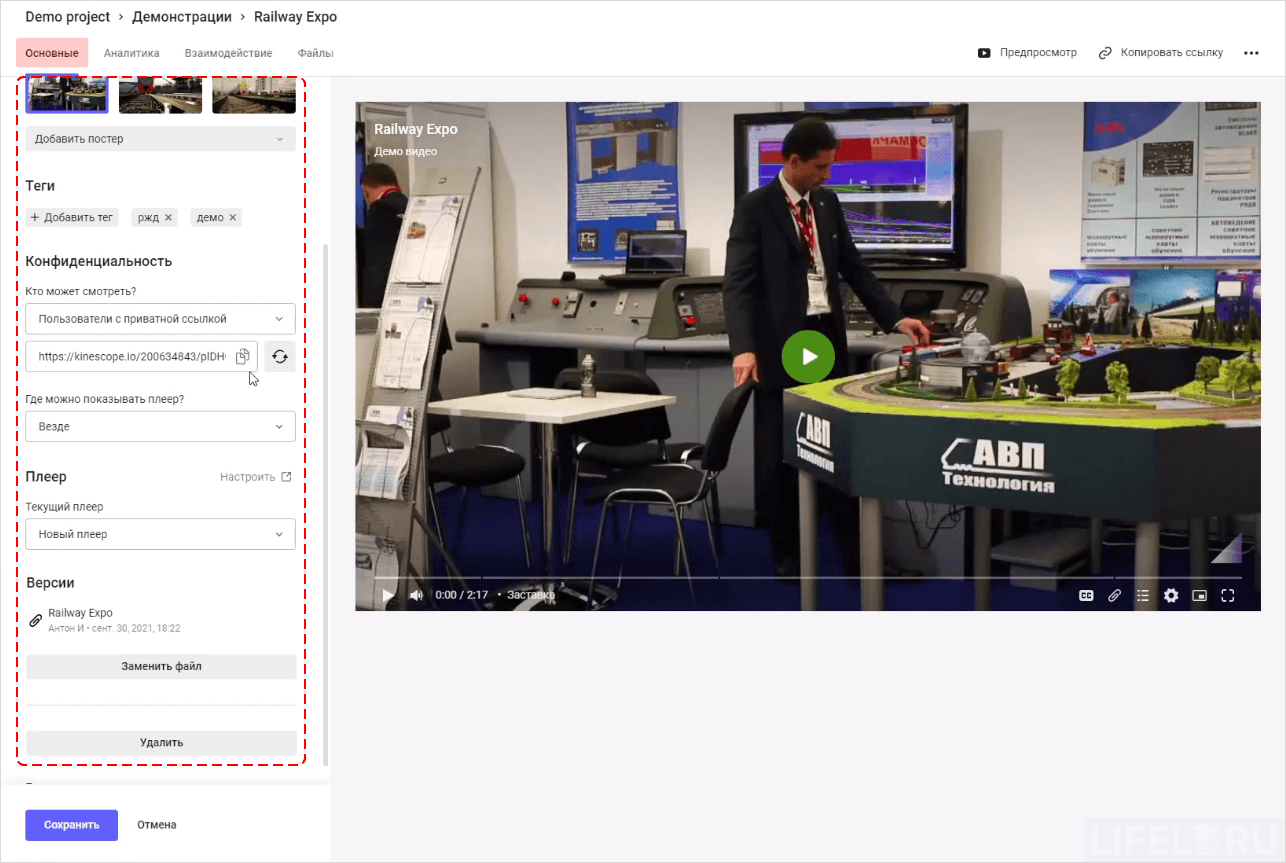Open the "Файлы" tab
The width and height of the screenshot is (1286, 863).
315,53
